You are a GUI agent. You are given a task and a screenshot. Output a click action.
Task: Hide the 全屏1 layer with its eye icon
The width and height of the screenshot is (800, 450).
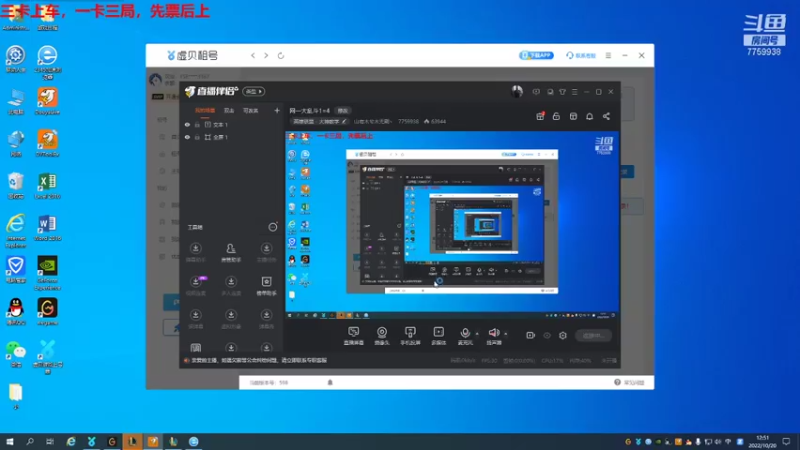tap(187, 137)
